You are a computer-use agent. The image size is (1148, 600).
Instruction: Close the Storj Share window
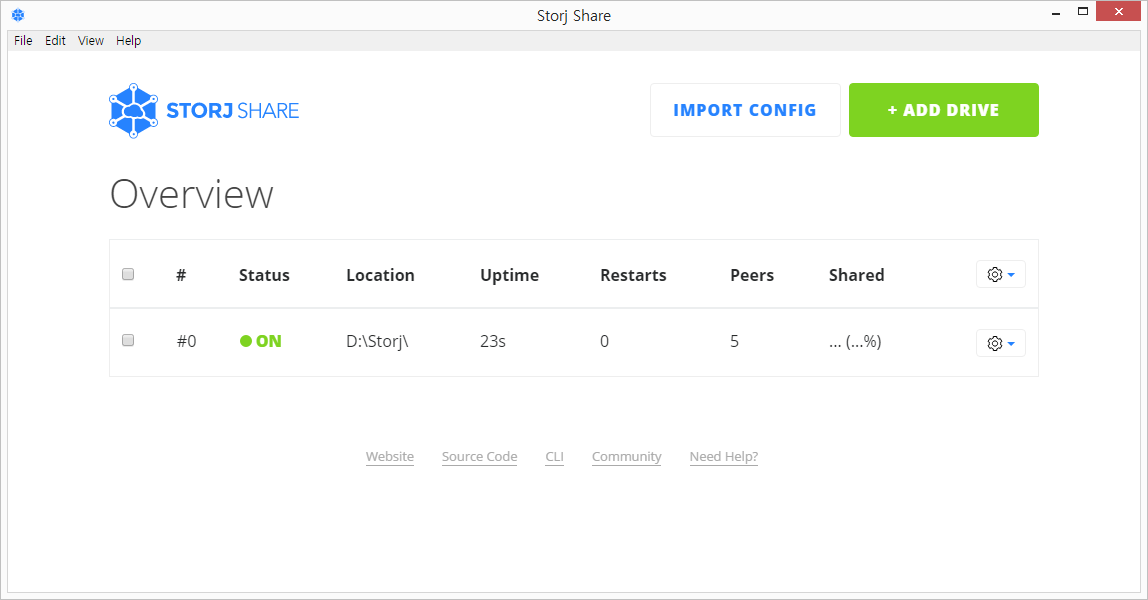pyautogui.click(x=1118, y=11)
